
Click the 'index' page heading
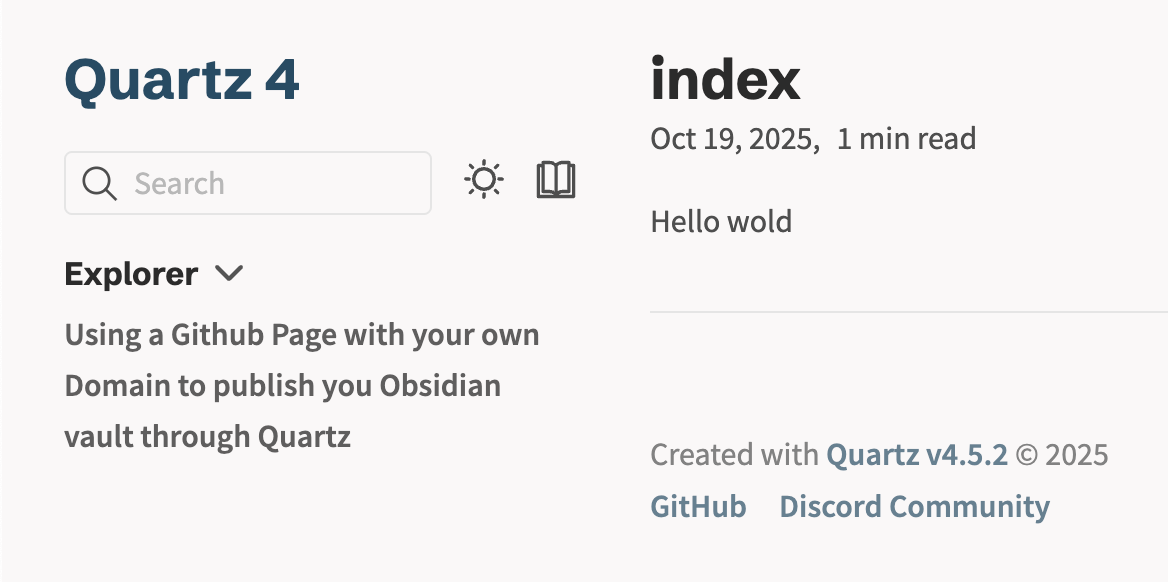click(x=725, y=80)
